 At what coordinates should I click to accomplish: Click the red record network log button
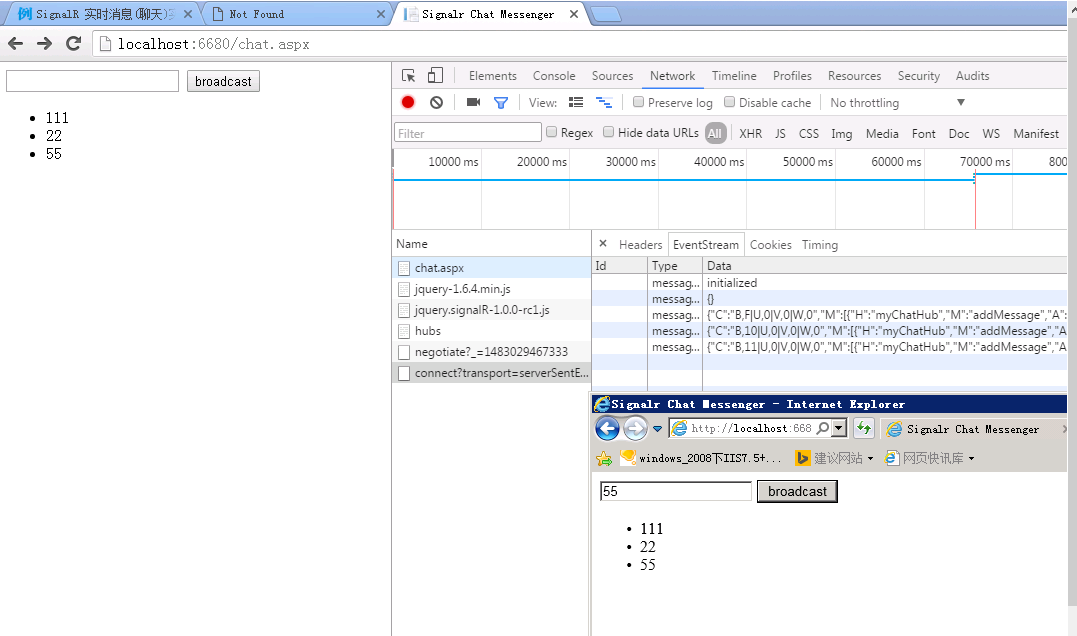click(408, 102)
